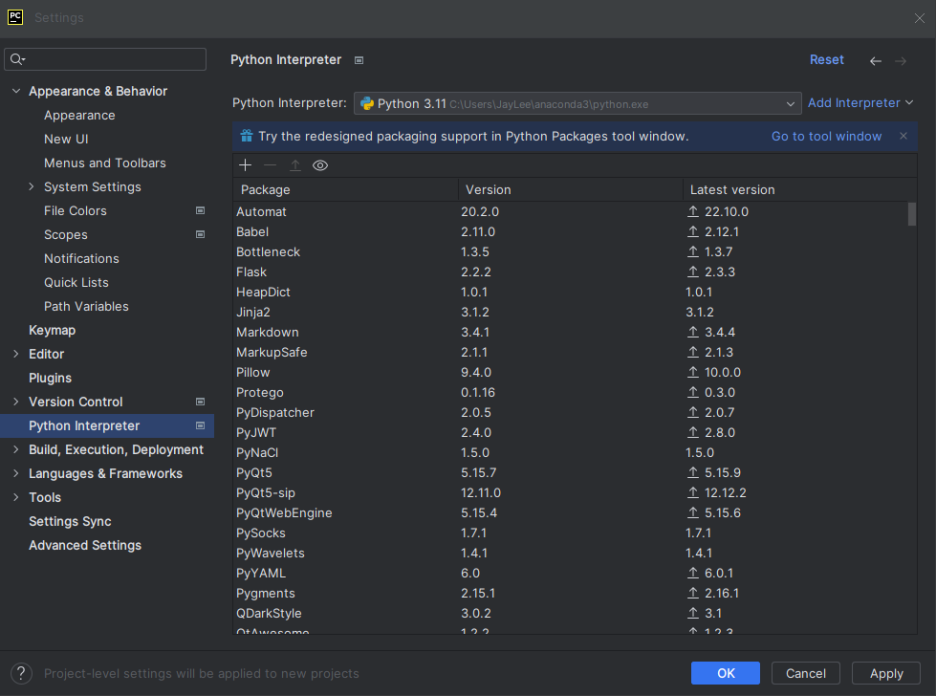
Task: Select New UI settings page
Action: click(66, 139)
